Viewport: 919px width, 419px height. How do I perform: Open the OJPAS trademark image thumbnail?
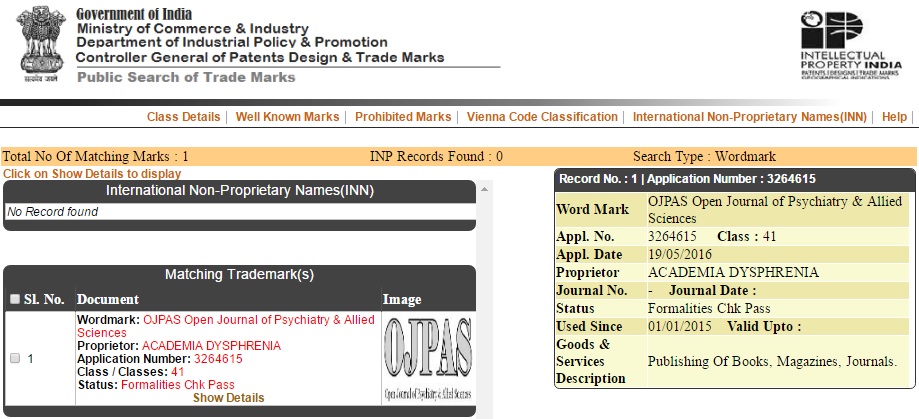coord(428,358)
